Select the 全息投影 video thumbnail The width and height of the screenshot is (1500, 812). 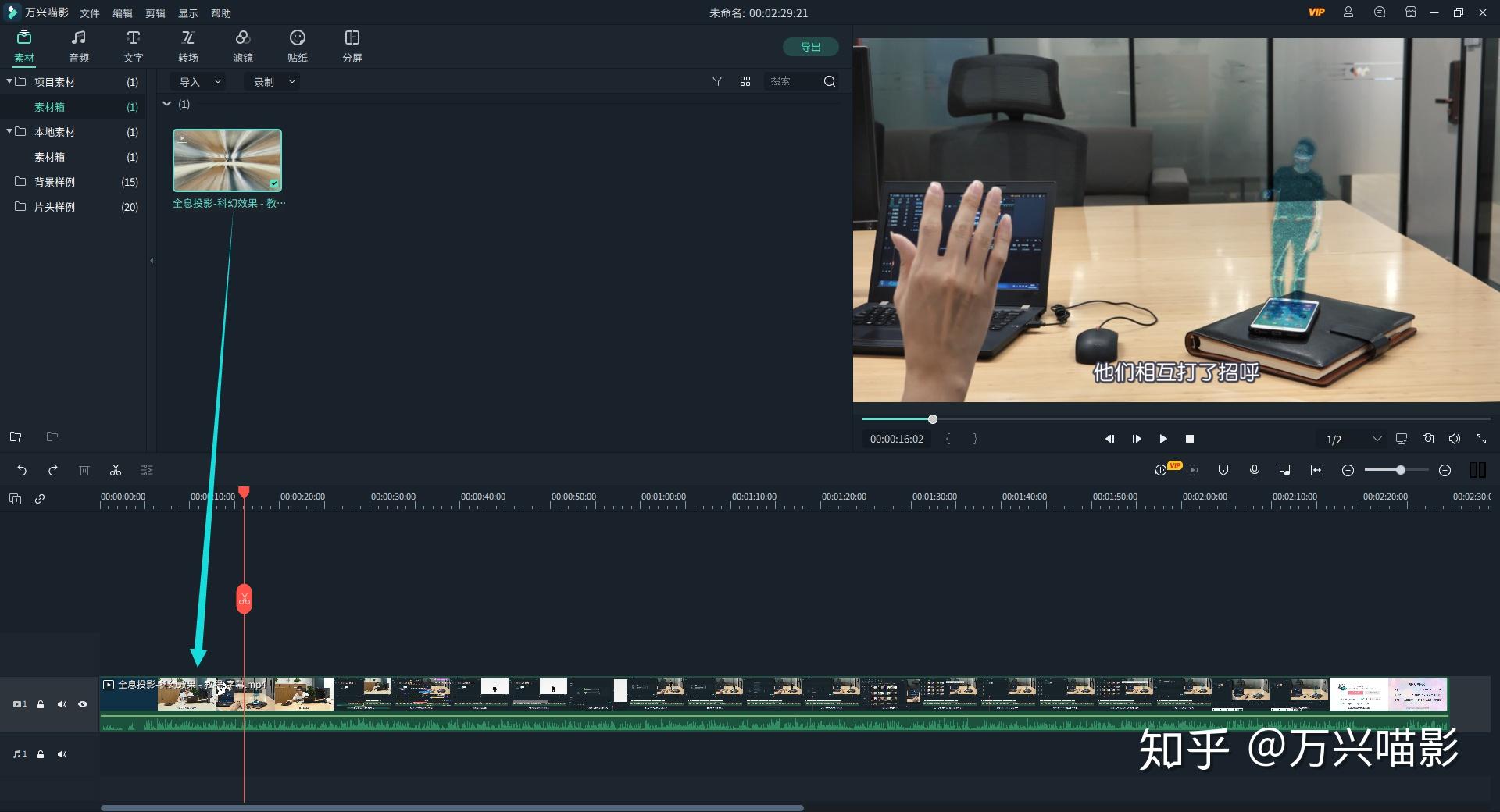point(227,160)
